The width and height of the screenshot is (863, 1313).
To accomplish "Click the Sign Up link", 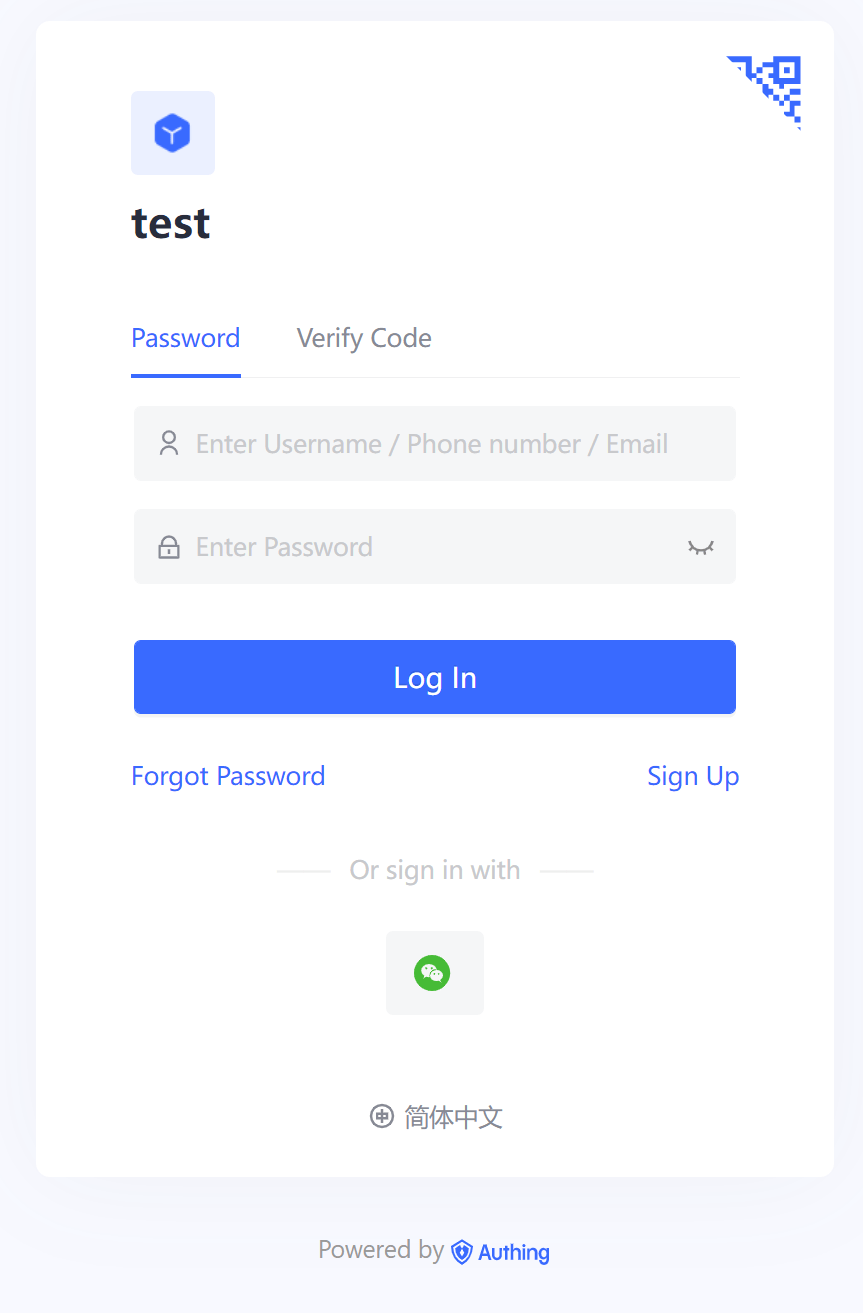I will [x=693, y=775].
